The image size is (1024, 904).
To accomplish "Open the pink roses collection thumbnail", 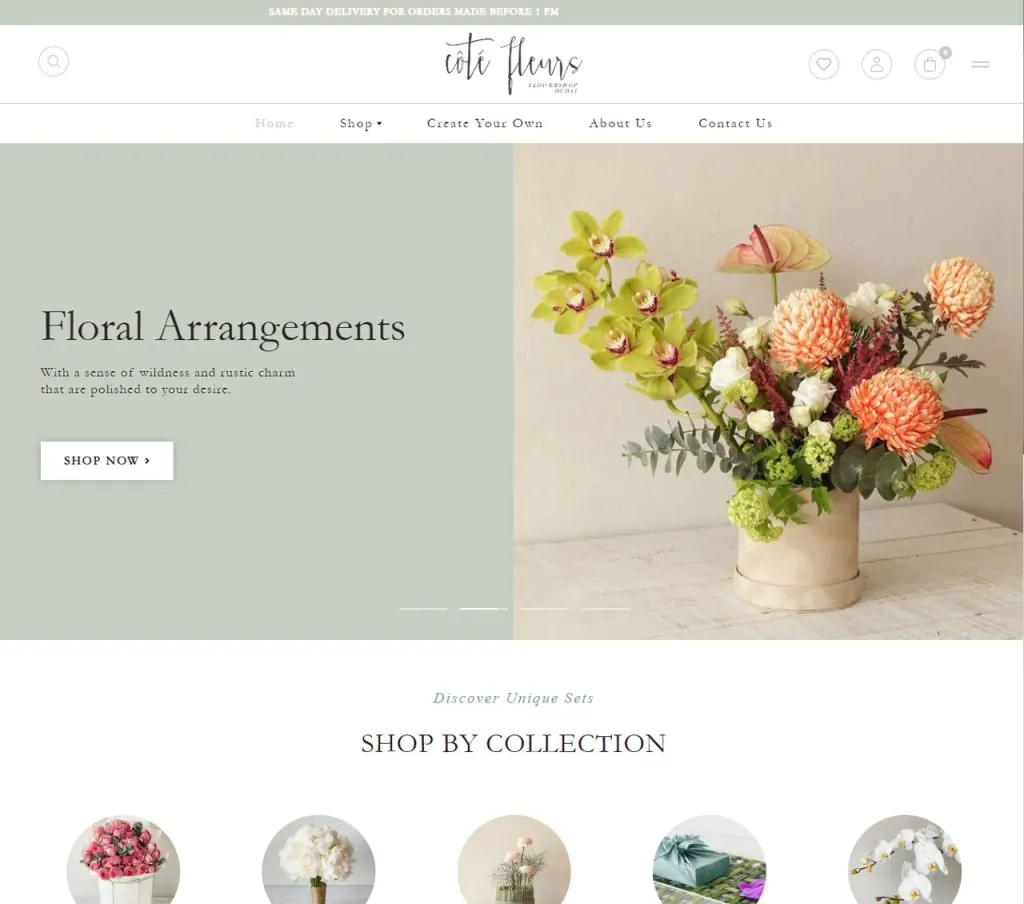I will coord(123,860).
